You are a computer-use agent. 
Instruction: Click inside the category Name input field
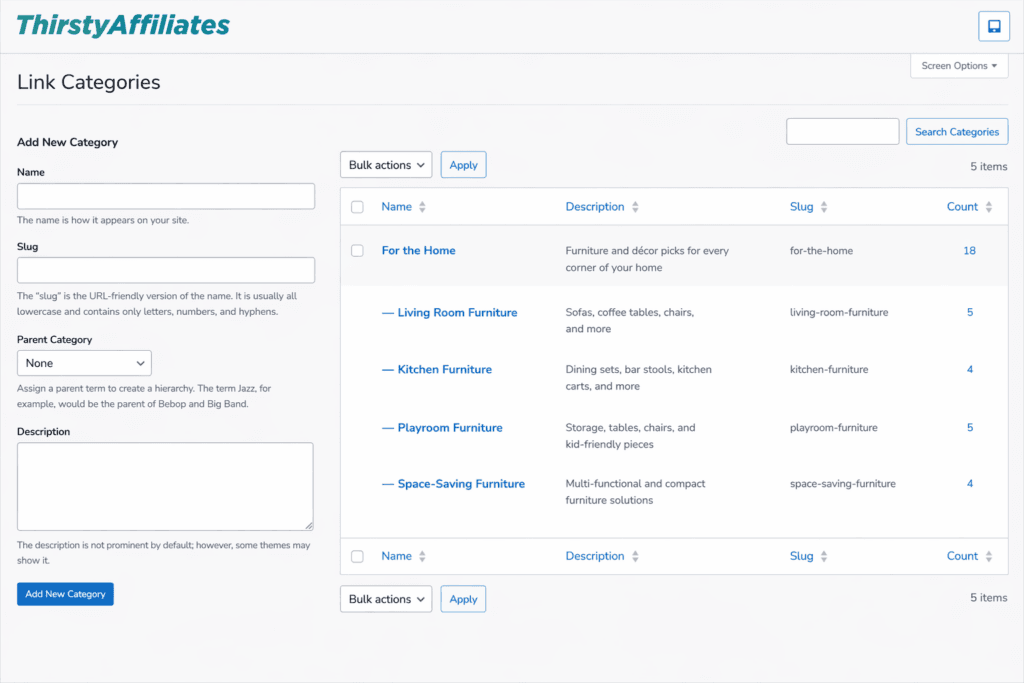[x=165, y=195]
